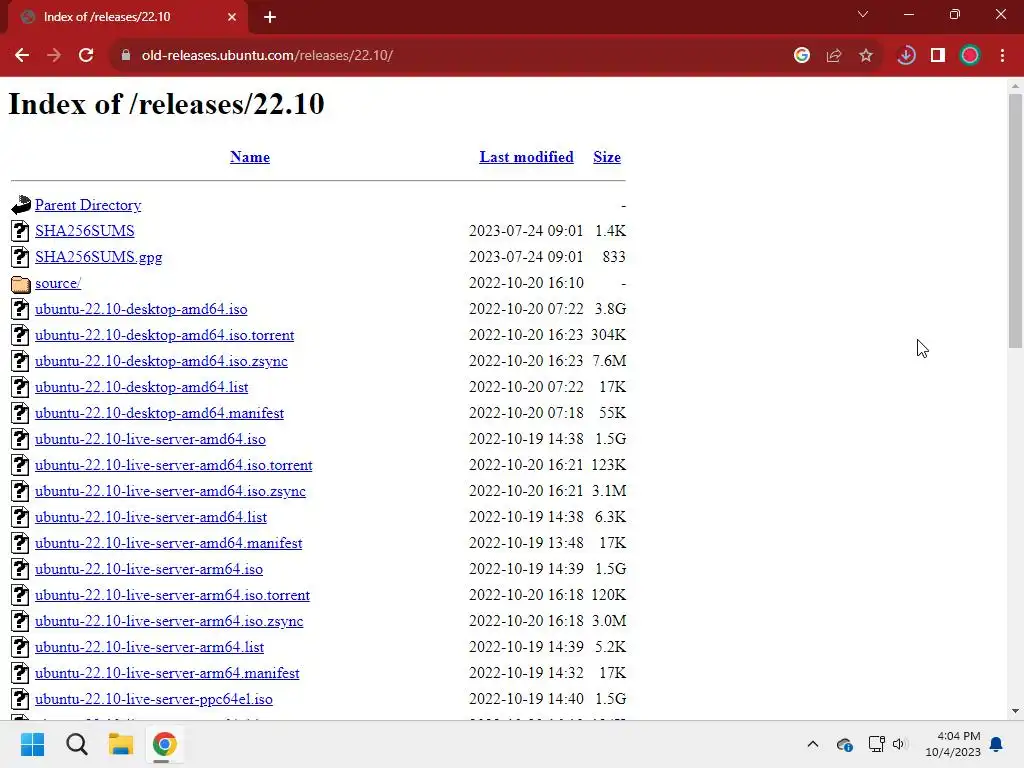Open ubuntu-22.10-desktop-amd64.iso.zsync link
This screenshot has height=768, width=1024.
[x=161, y=361]
